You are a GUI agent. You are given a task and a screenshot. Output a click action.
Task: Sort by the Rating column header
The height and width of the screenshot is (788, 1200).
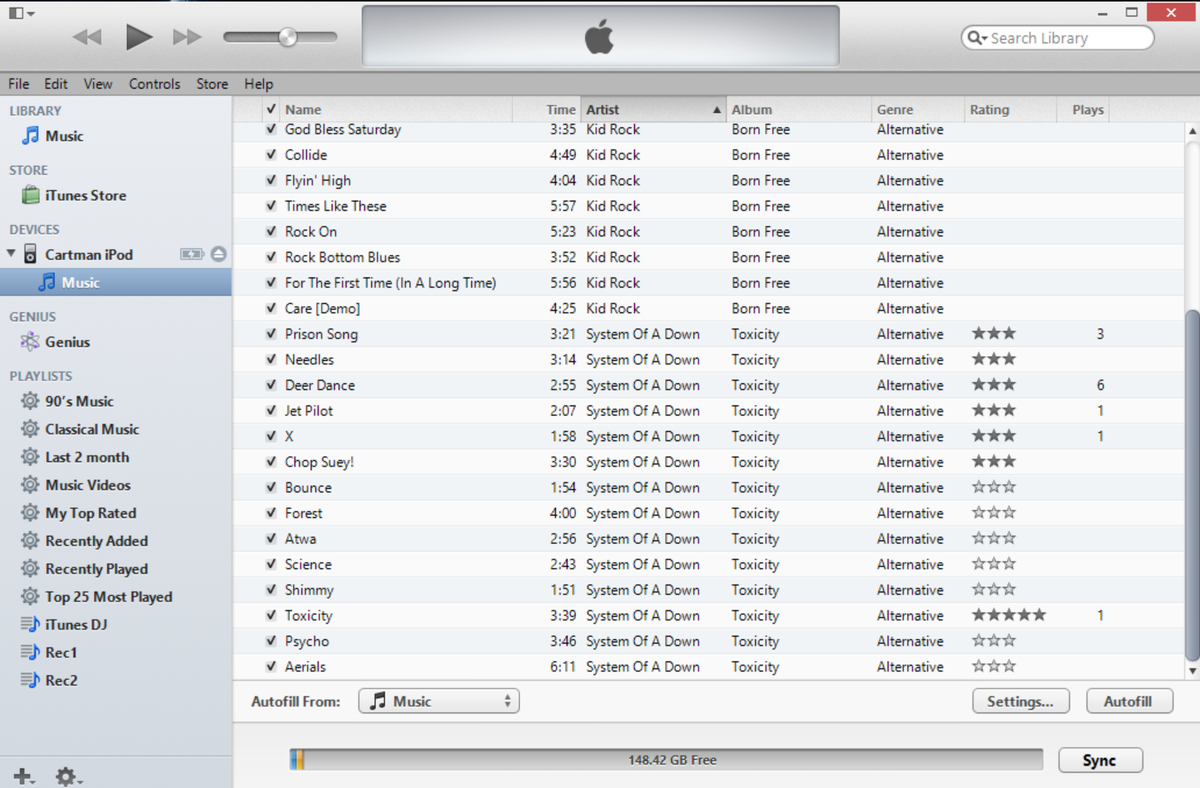(x=1010, y=110)
